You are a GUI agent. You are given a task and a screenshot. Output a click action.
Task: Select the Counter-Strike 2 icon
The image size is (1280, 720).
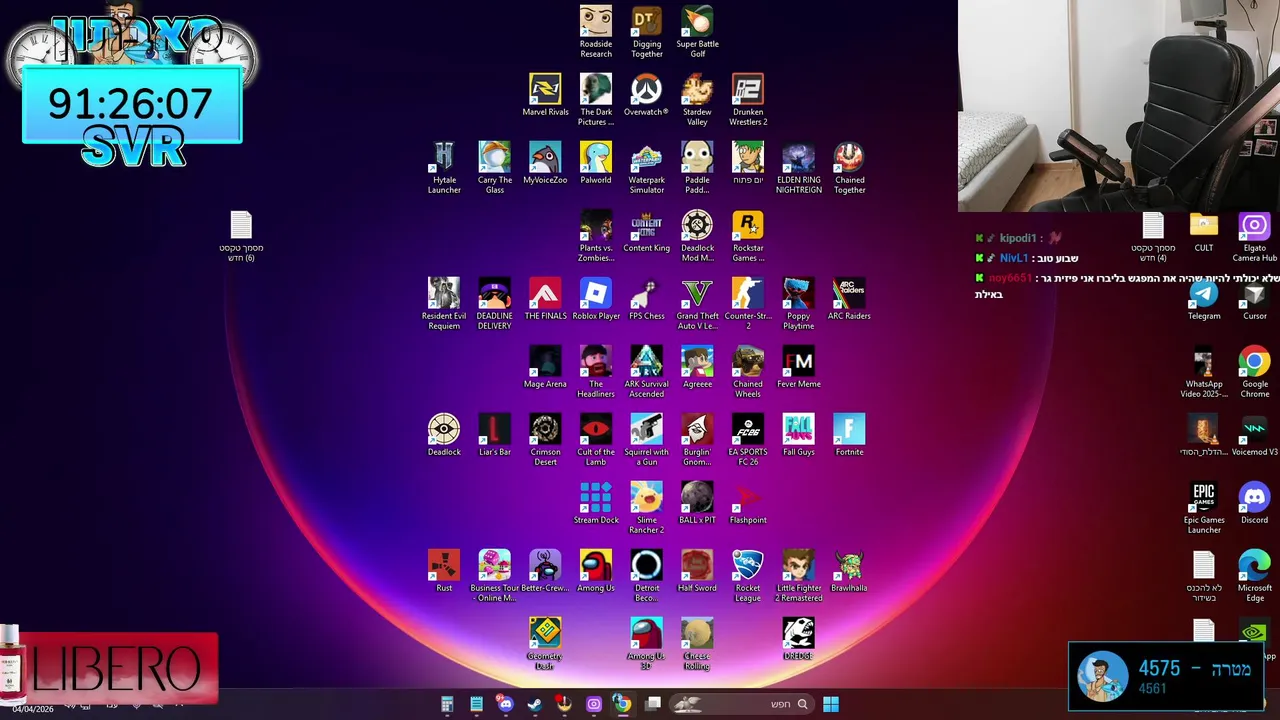(748, 304)
